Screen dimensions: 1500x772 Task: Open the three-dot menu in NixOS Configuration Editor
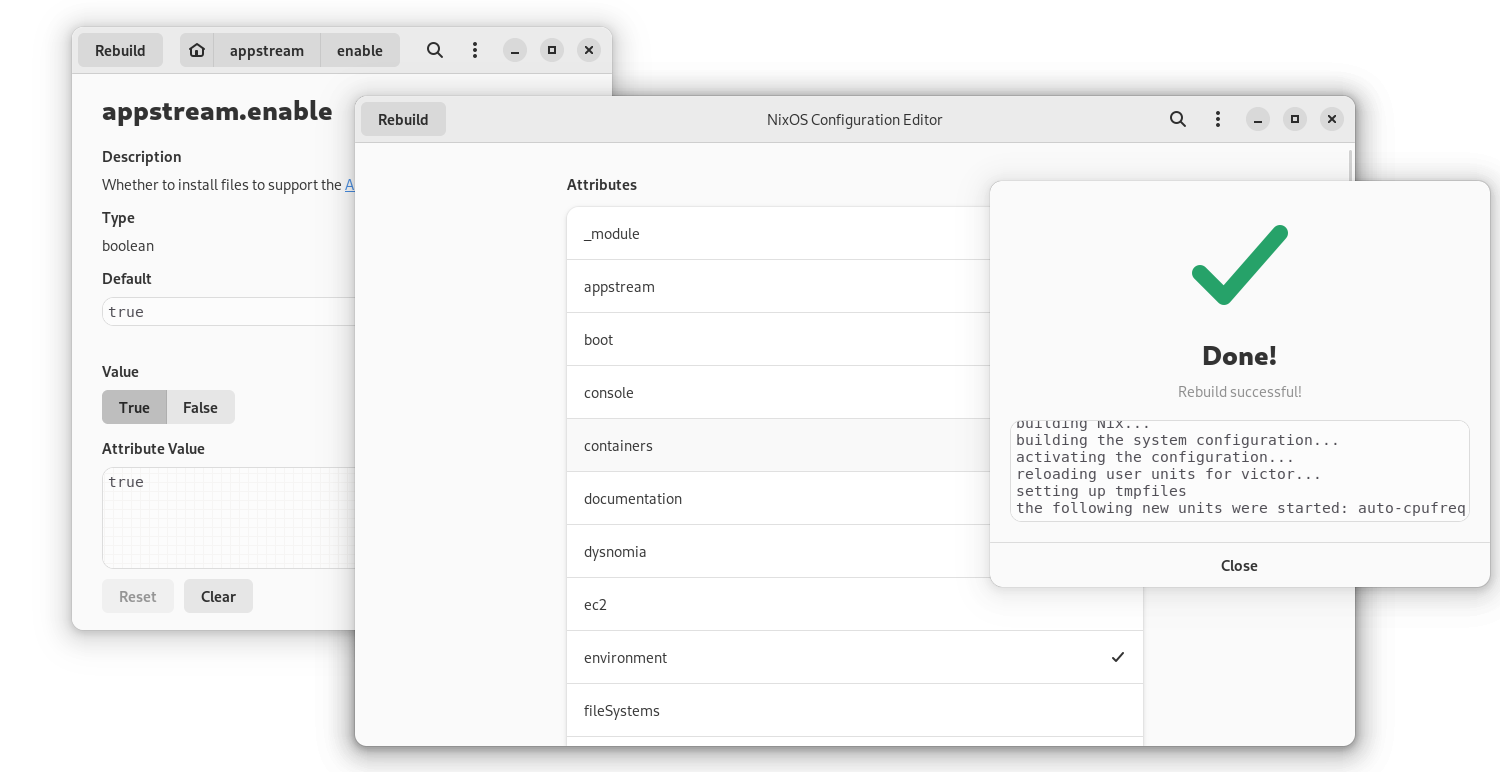coord(1218,119)
